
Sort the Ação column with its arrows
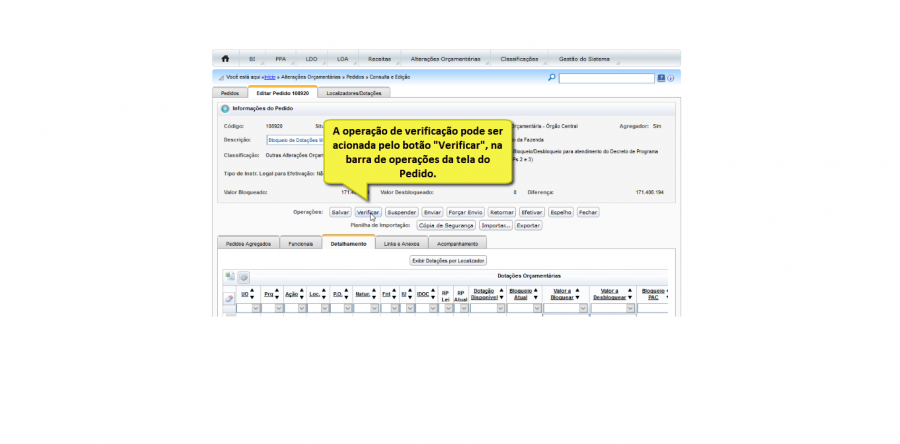pos(302,294)
